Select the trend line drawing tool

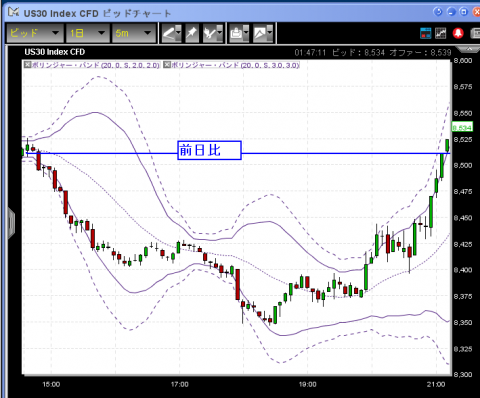(169, 33)
